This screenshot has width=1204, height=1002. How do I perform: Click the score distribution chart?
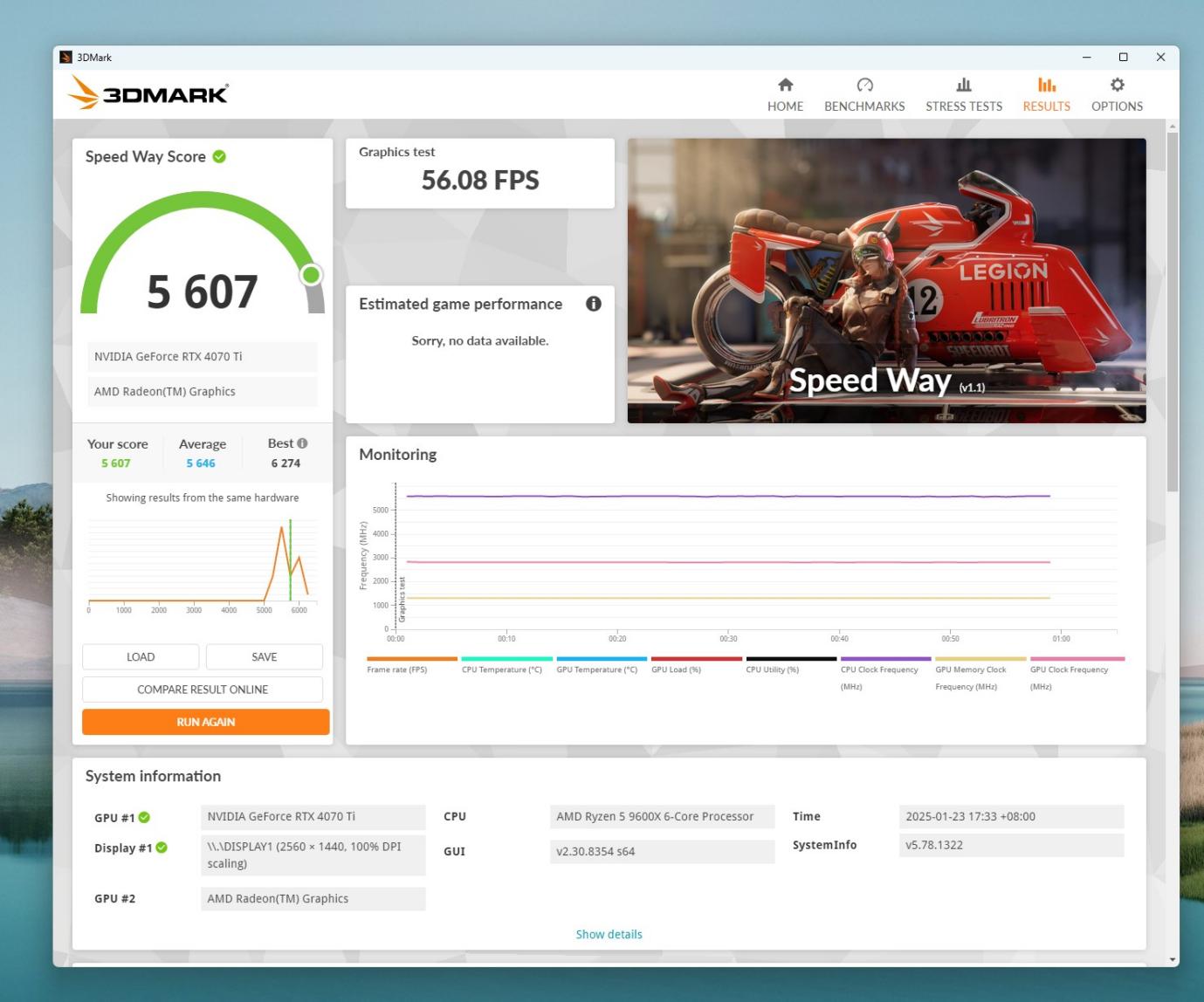click(203, 566)
